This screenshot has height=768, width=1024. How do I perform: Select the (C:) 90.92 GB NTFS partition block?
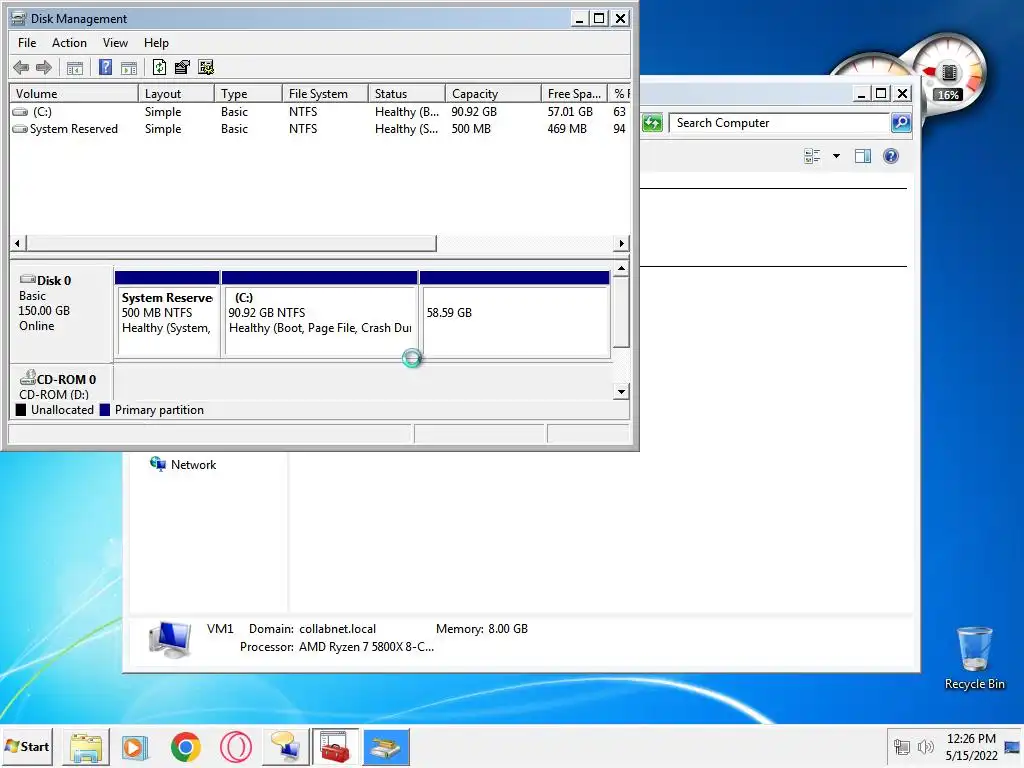pos(319,314)
